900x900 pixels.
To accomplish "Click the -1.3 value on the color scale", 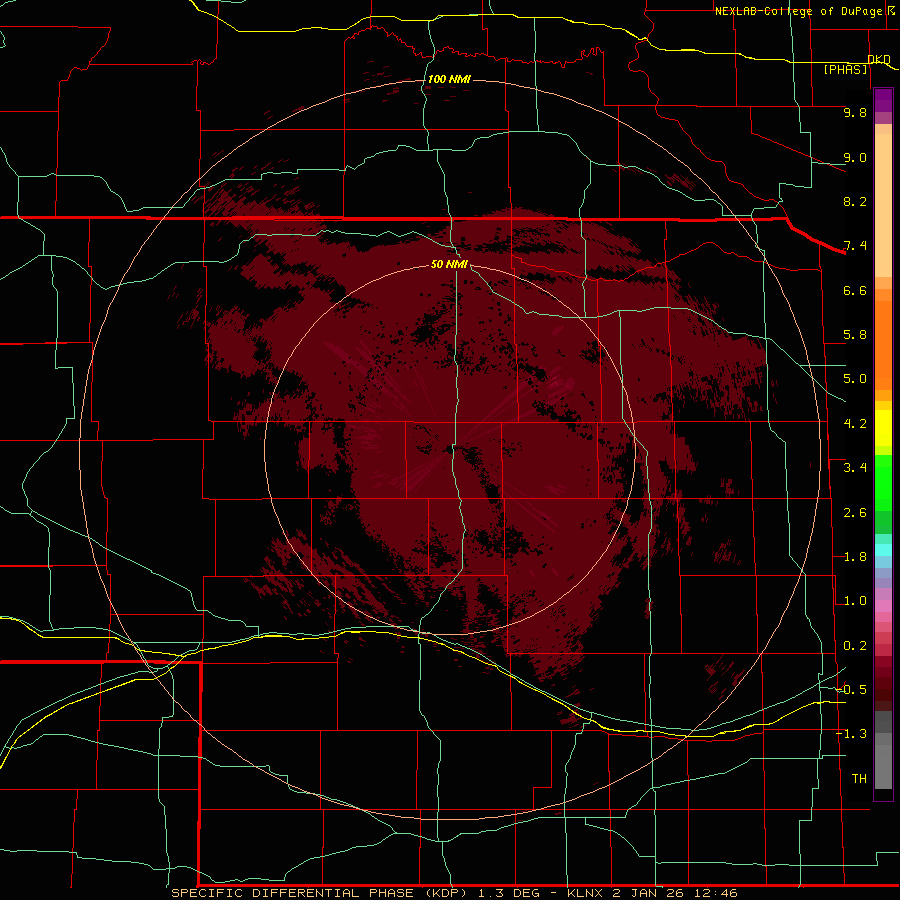I will (x=851, y=734).
